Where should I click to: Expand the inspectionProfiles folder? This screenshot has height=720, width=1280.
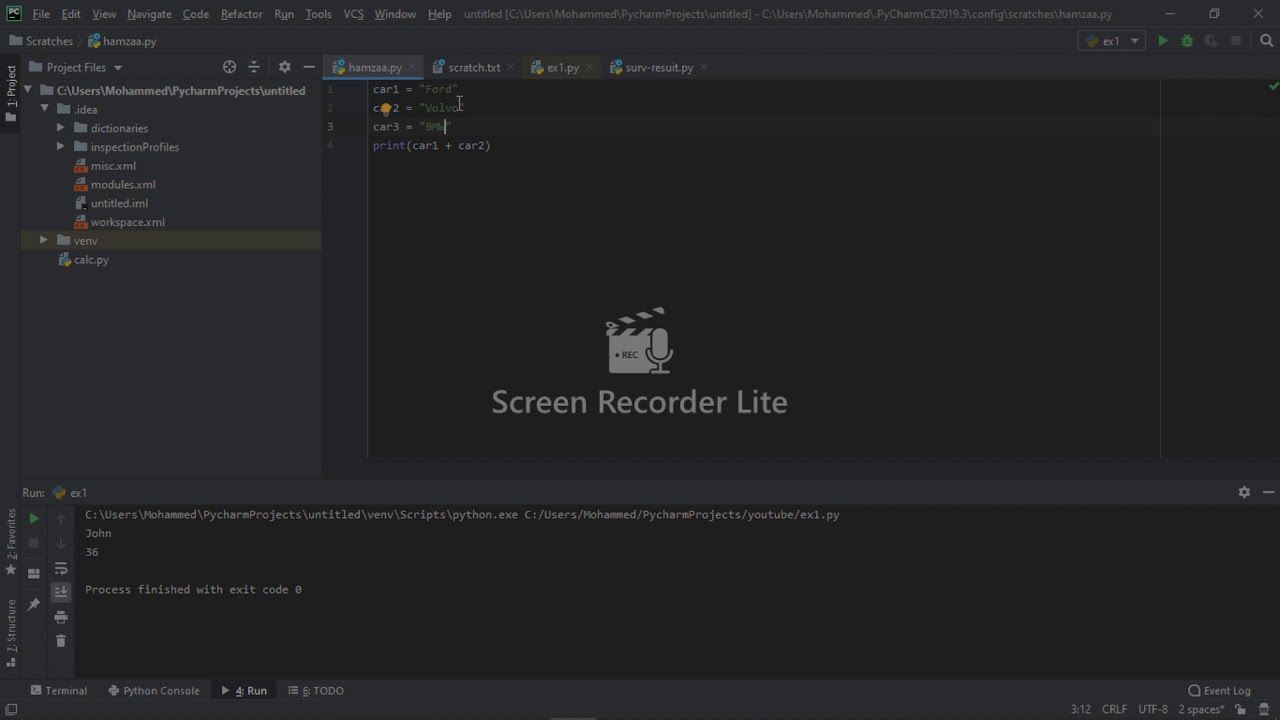click(x=60, y=147)
